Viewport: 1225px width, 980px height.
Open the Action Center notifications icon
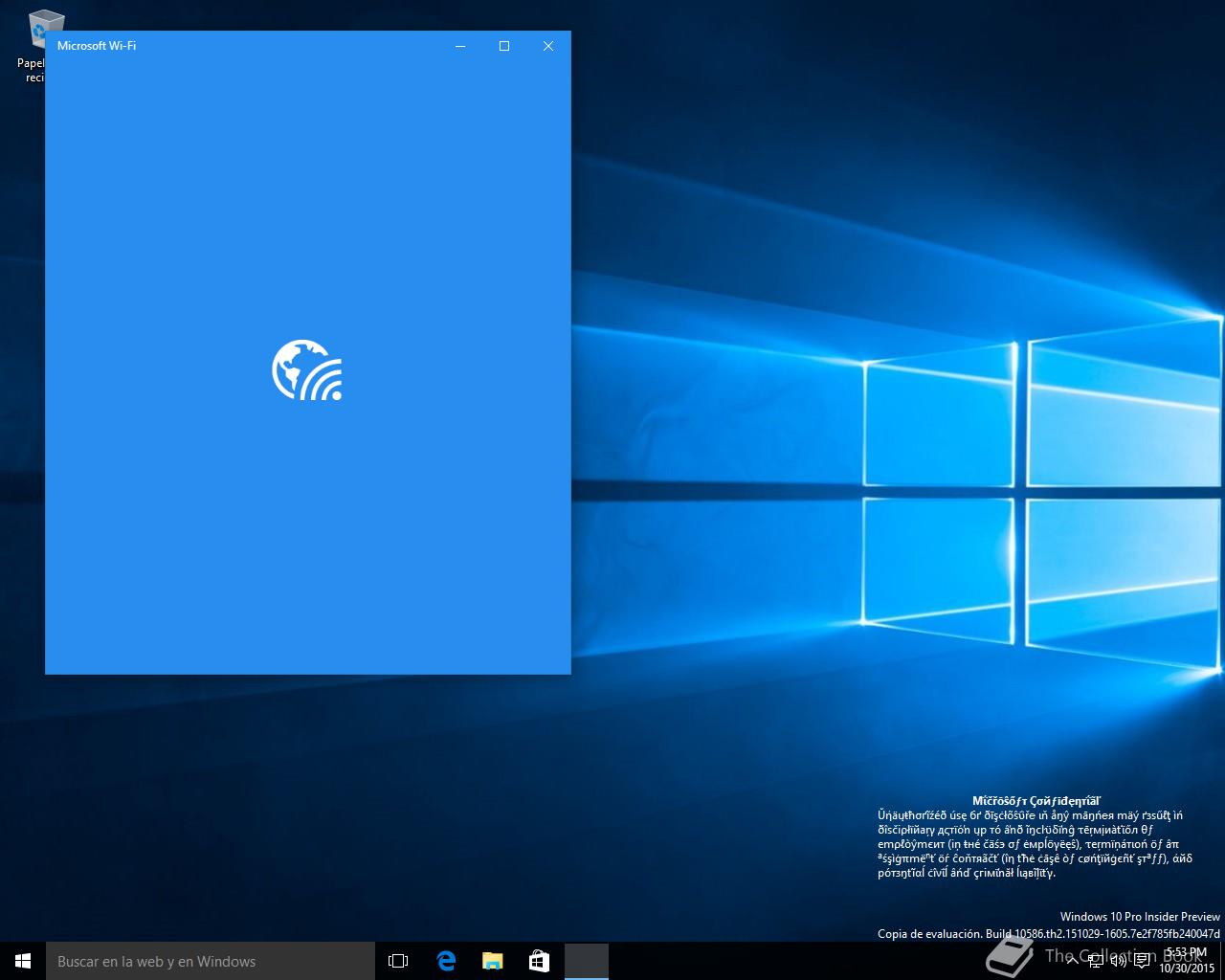pyautogui.click(x=1142, y=961)
